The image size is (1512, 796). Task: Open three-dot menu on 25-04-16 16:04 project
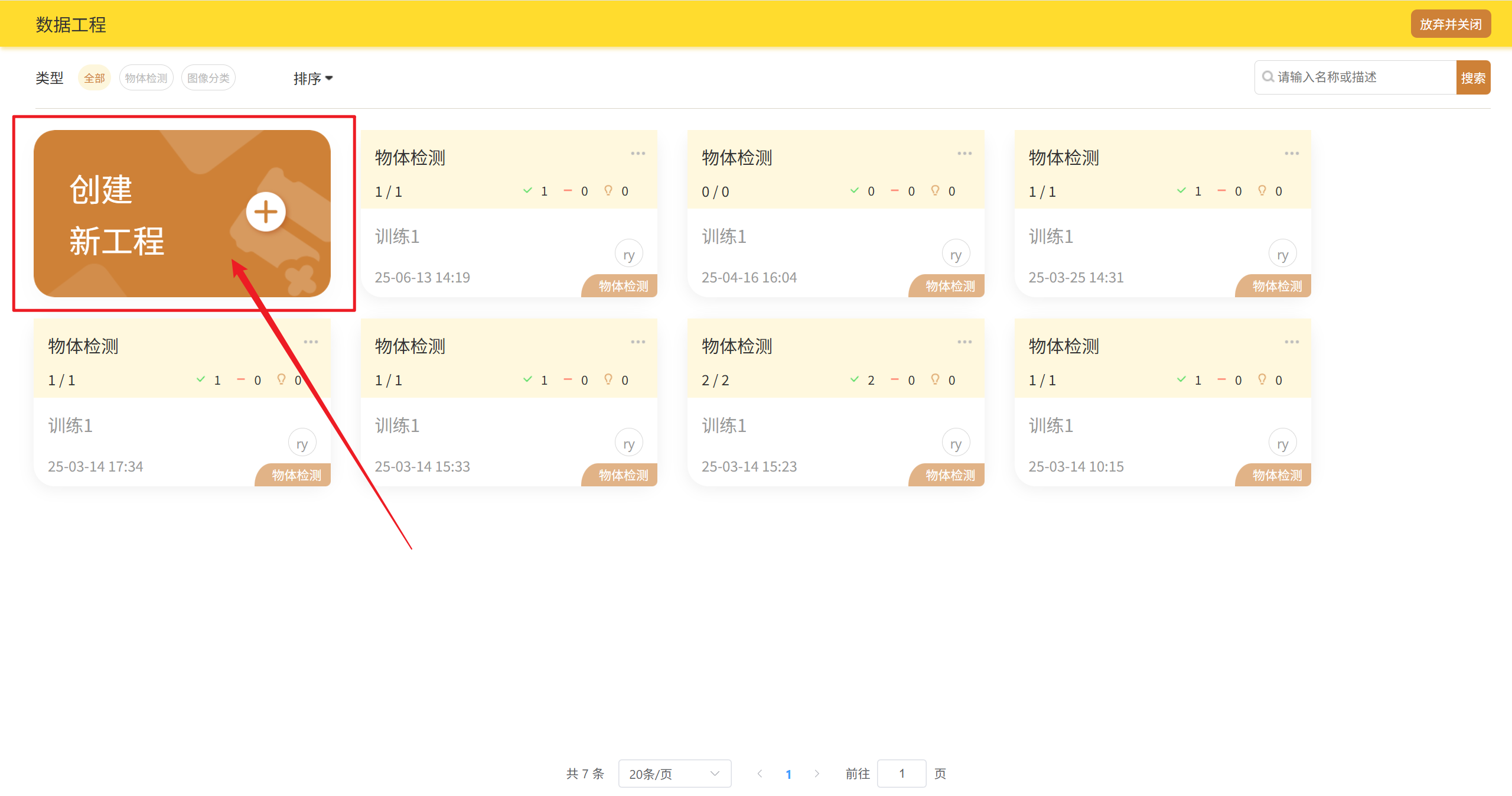(964, 154)
